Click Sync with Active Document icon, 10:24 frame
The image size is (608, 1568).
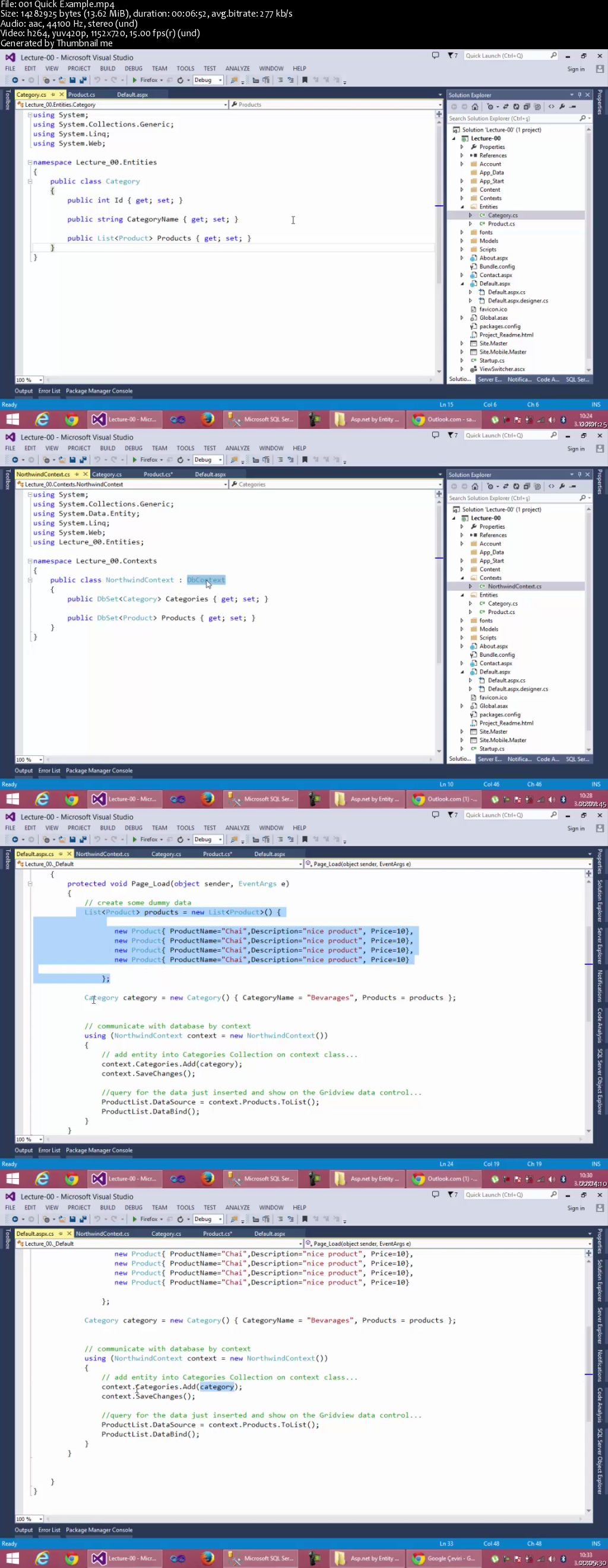[506, 107]
